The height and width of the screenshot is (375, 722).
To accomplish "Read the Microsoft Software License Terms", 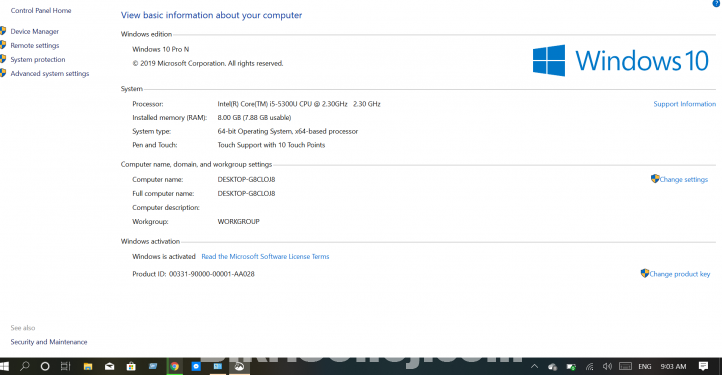I will pos(265,257).
